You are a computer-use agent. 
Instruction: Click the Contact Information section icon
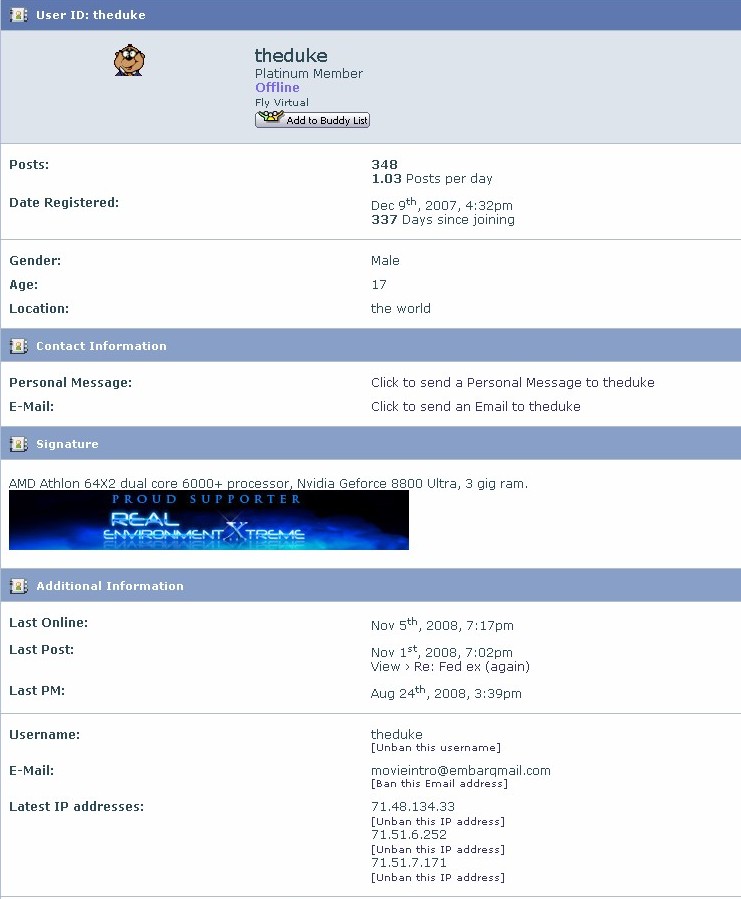click(18, 346)
